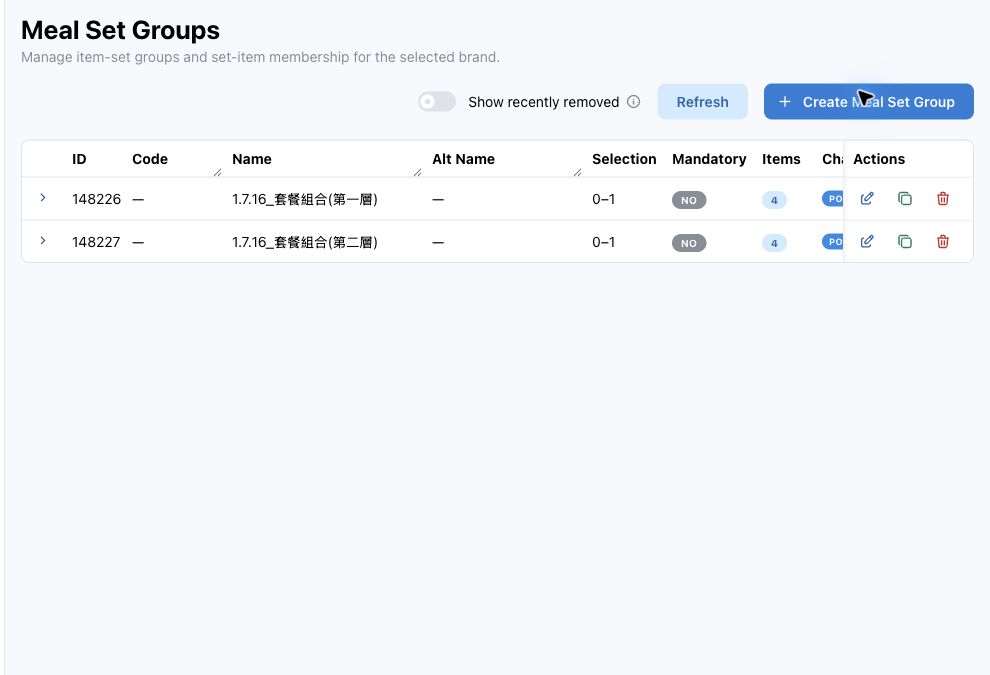
Task: Expand row 148227
Action: pos(43,241)
